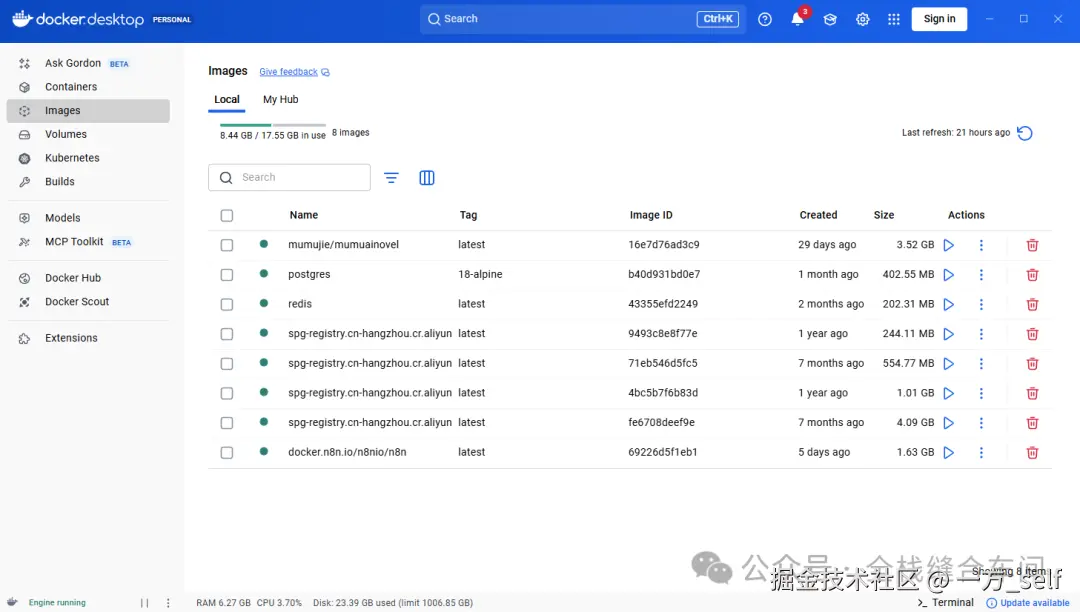Click the disk usage progress bar
The height and width of the screenshot is (612, 1080).
pos(273,125)
